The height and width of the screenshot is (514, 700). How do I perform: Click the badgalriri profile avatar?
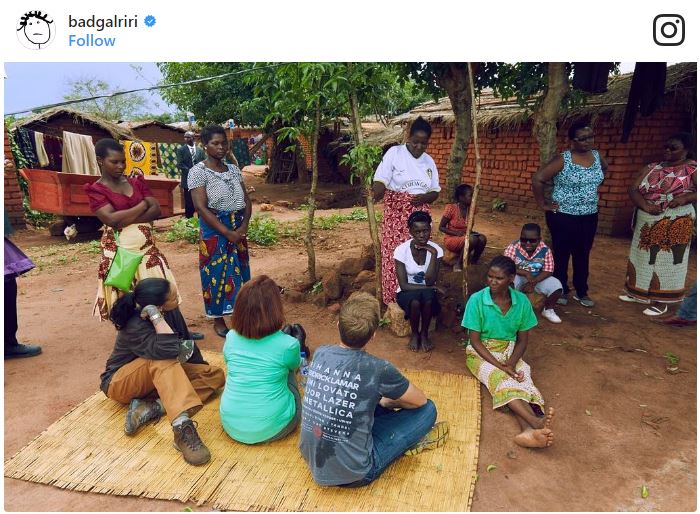click(35, 30)
